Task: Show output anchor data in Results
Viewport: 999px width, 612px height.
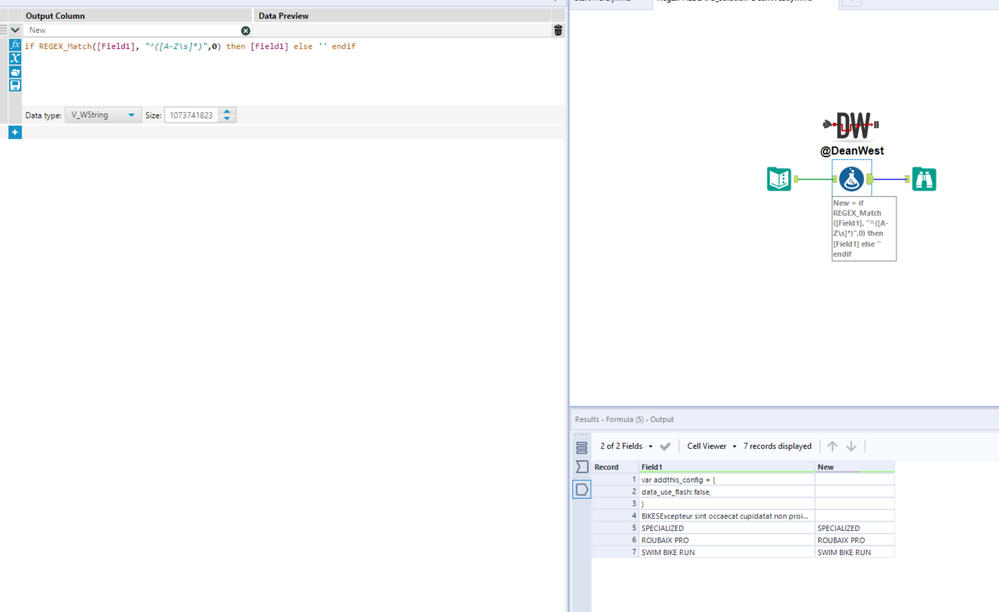Action: point(582,489)
